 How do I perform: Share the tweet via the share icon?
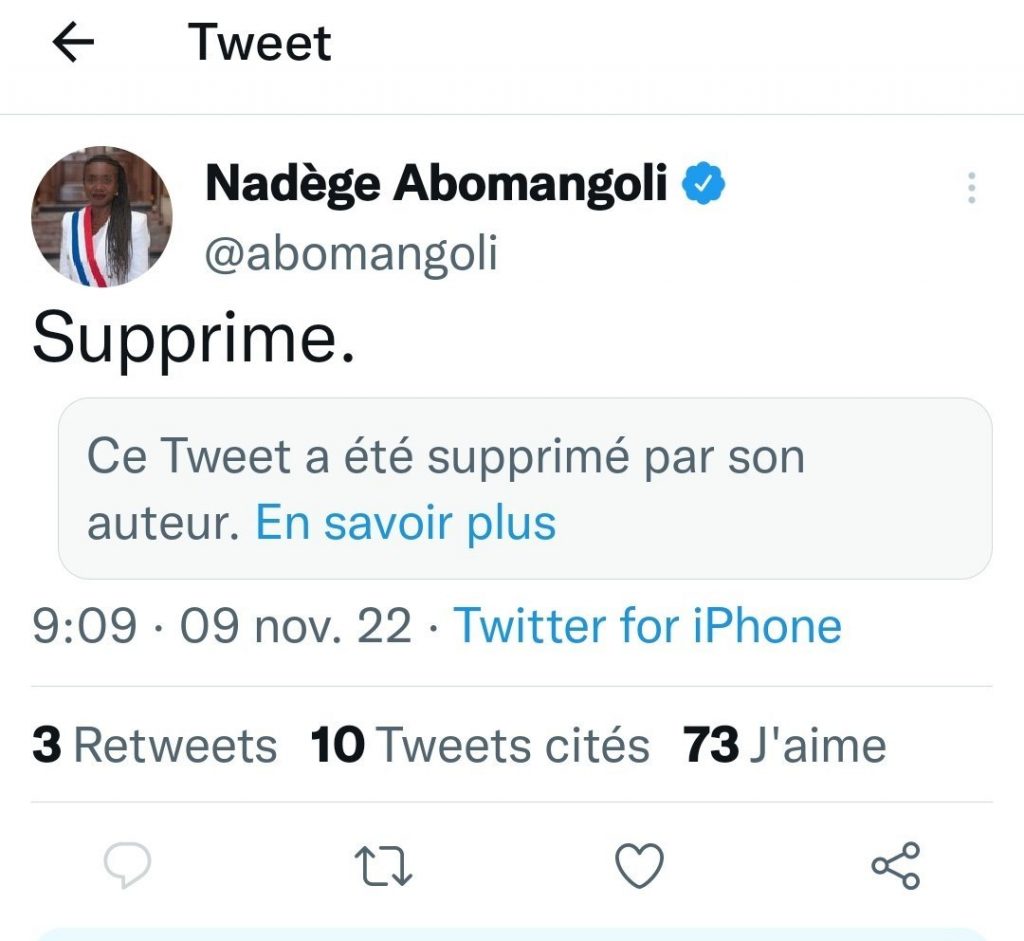pyautogui.click(x=895, y=866)
